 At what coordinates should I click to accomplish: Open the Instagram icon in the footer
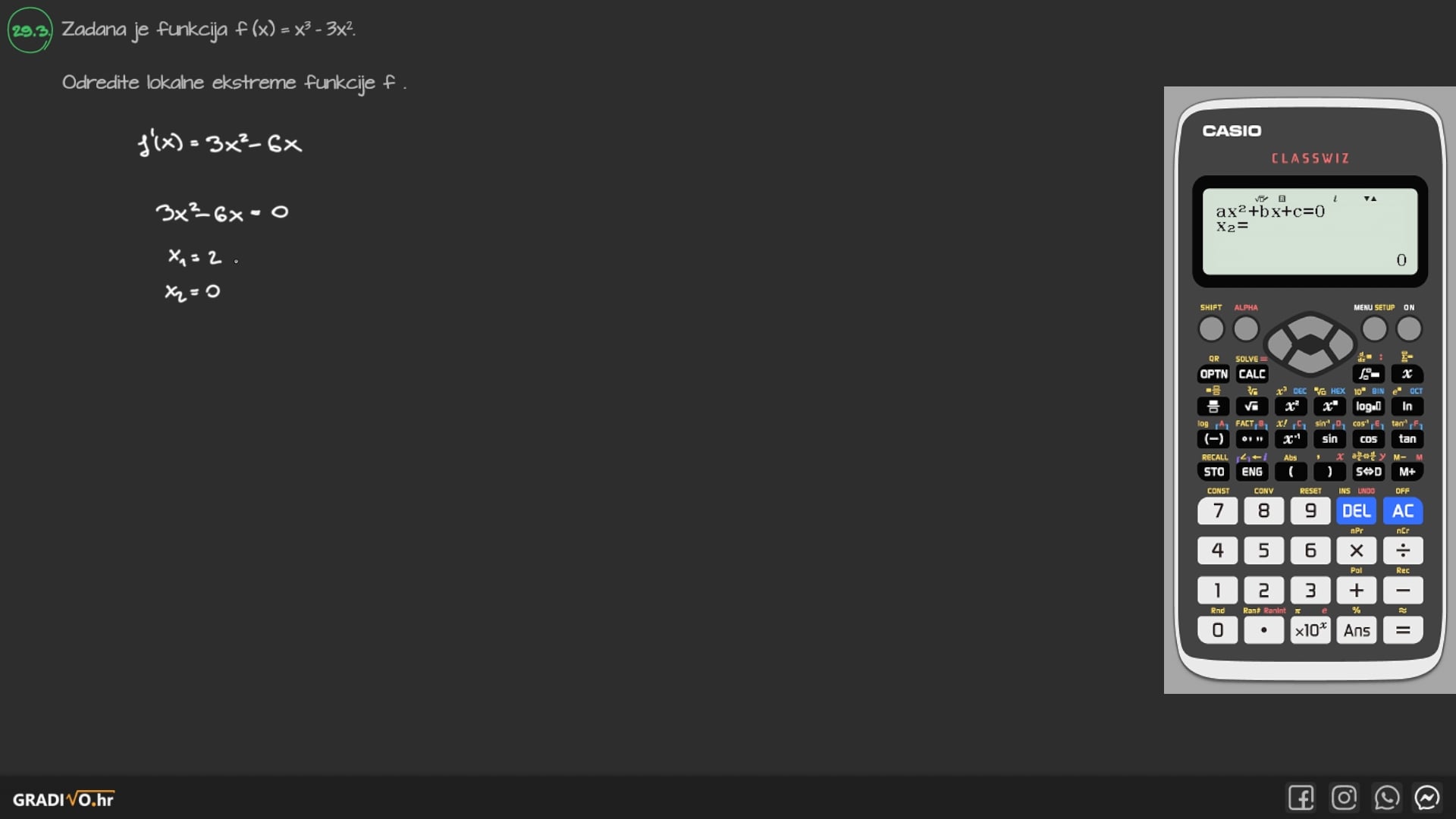[x=1344, y=798]
